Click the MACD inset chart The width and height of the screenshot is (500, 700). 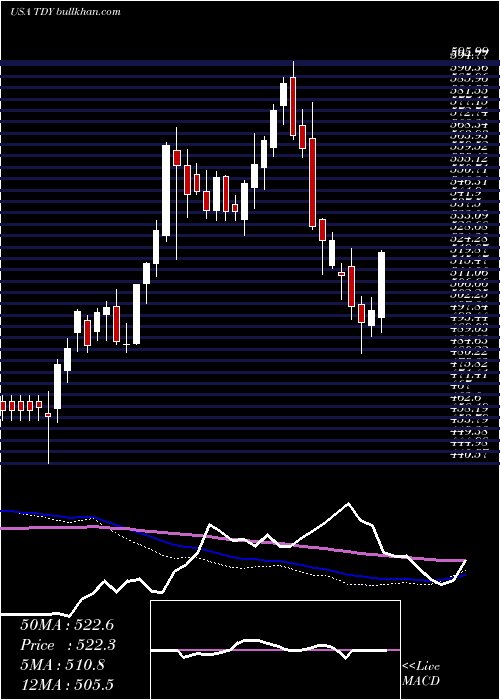click(275, 650)
